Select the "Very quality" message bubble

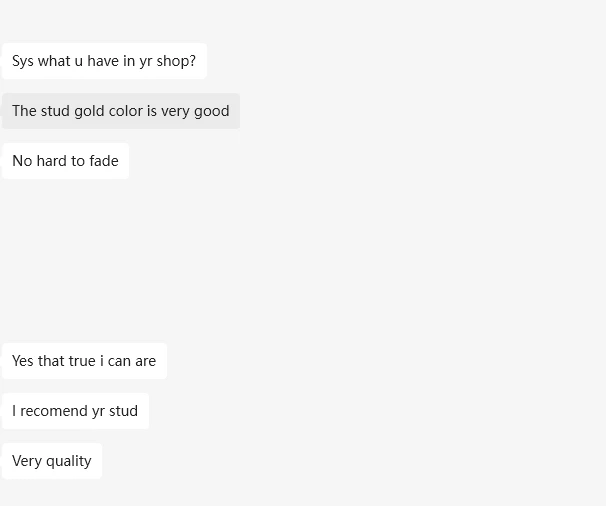tap(52, 461)
